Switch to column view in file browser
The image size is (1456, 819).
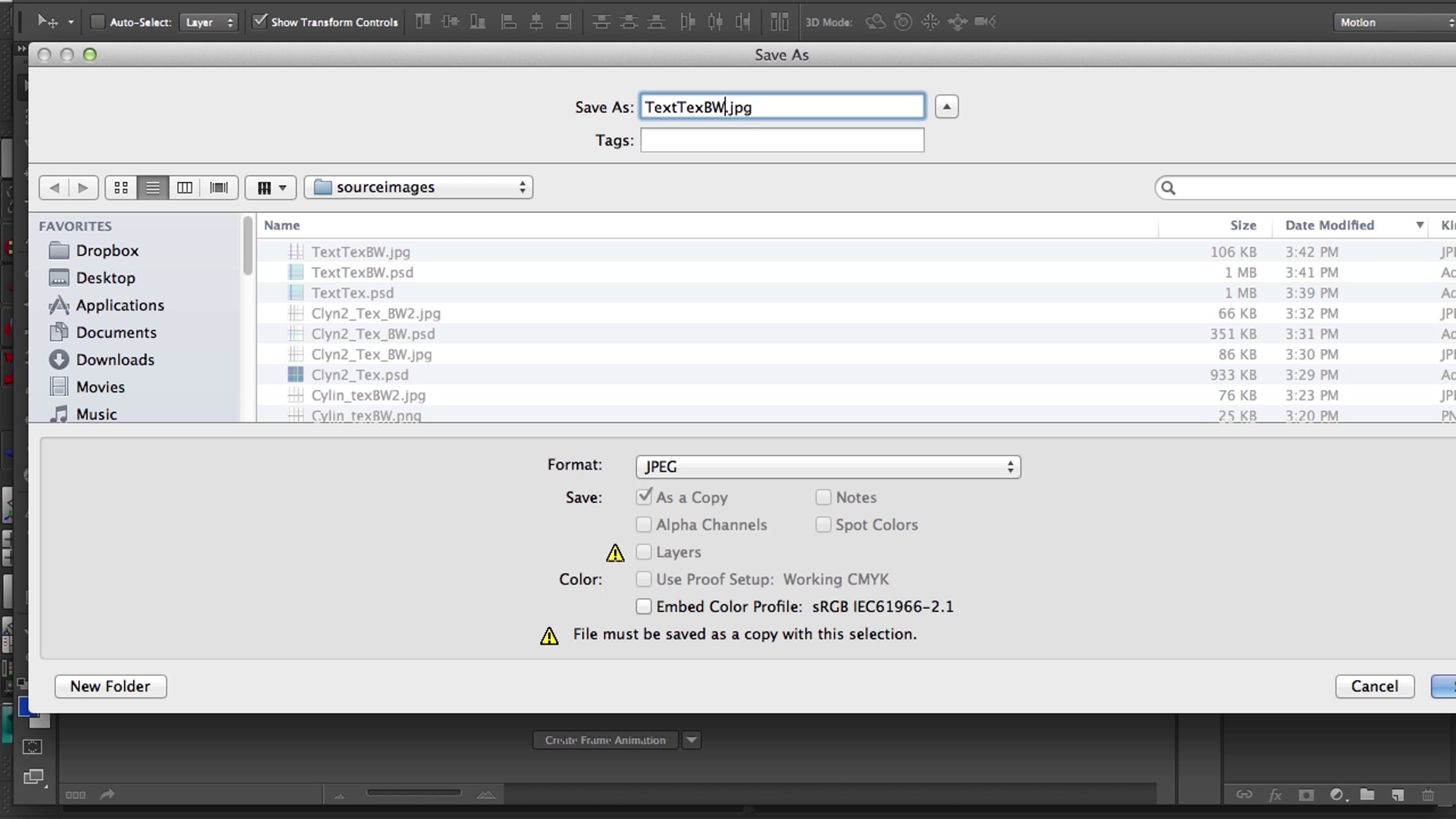[184, 187]
